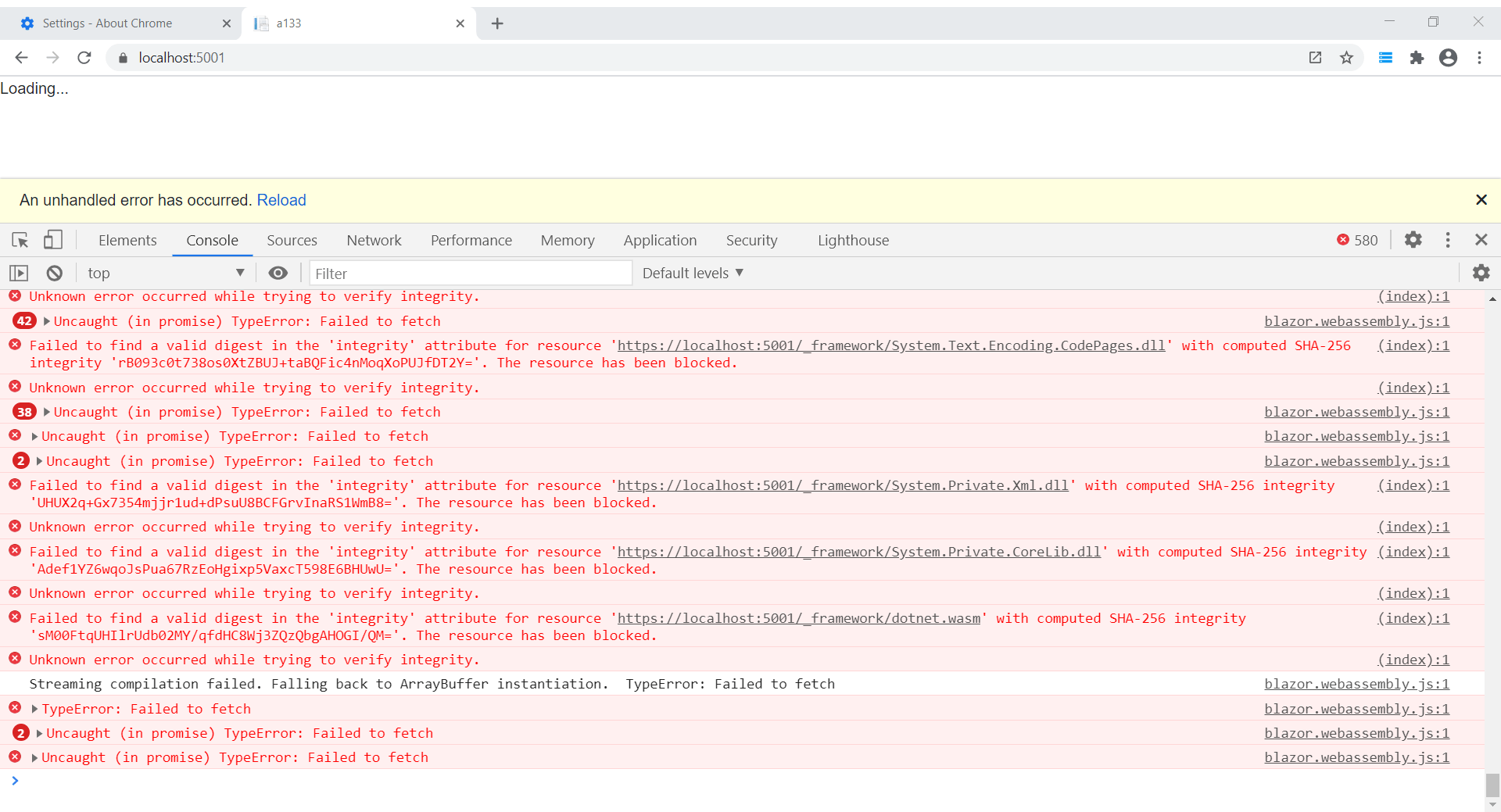Toggle the console sidebar panel icon
The image size is (1501, 812).
pos(19,273)
